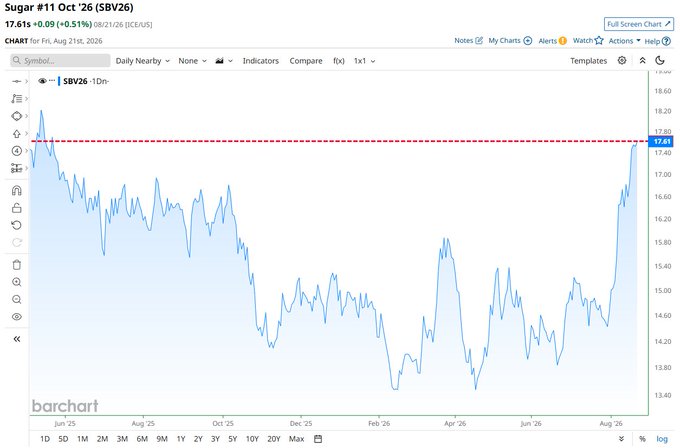Click the Full Screen Chart button
This screenshot has width=680, height=448.
tap(639, 24)
